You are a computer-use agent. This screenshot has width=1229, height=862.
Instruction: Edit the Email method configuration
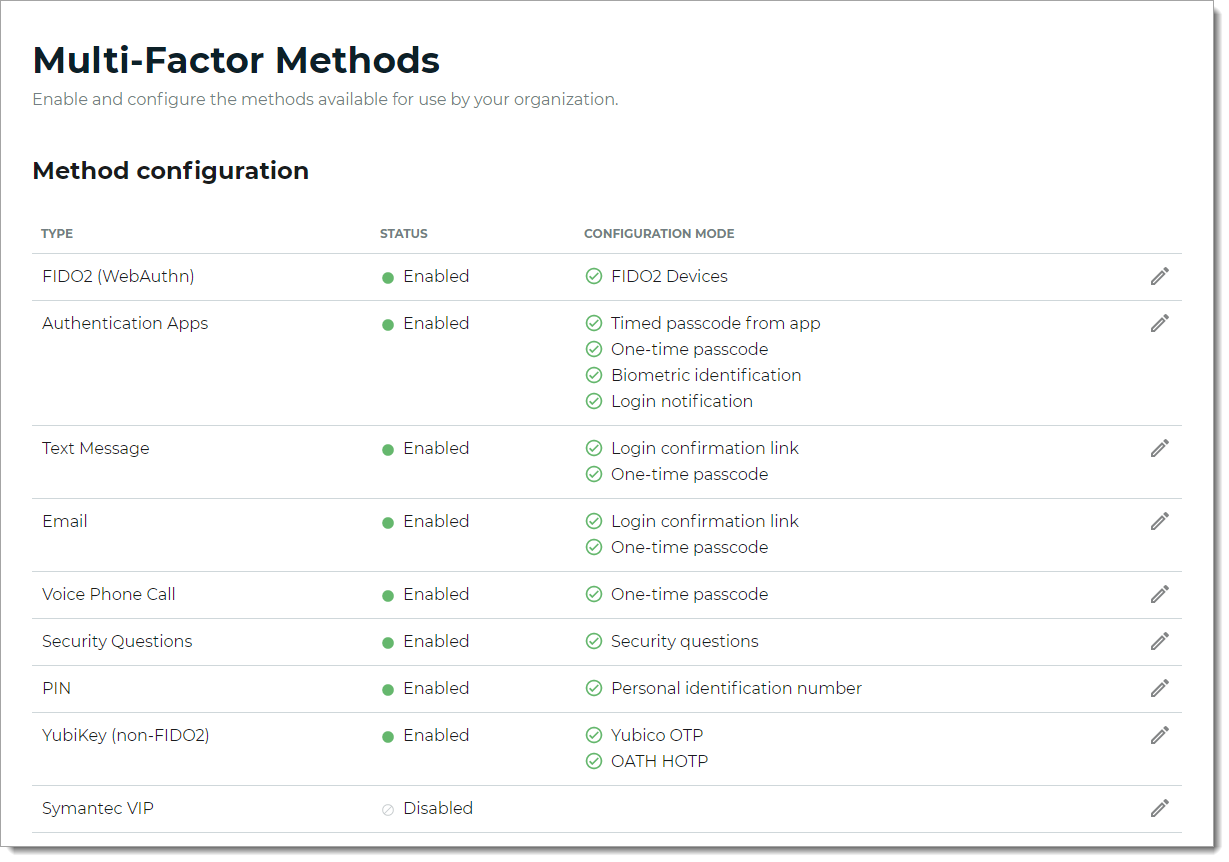point(1159,522)
